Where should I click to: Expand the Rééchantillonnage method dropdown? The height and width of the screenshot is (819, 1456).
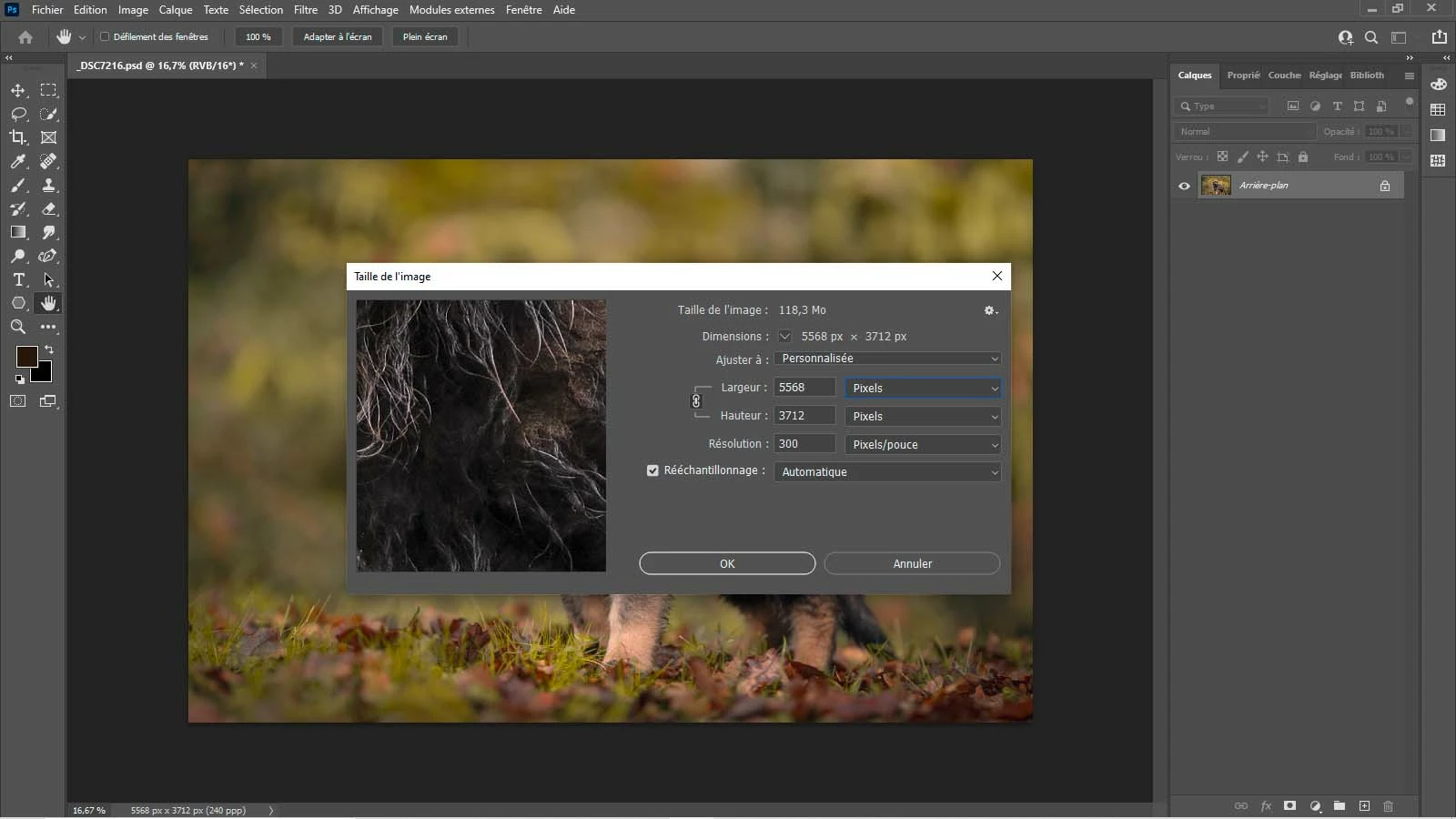coord(887,472)
